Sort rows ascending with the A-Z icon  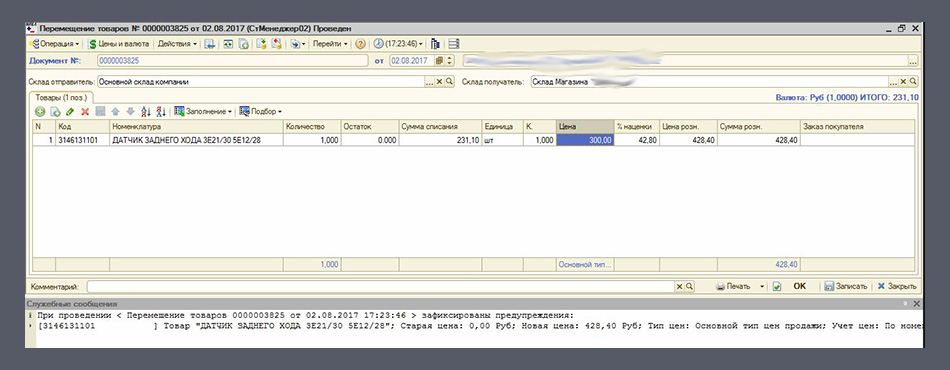click(145, 111)
